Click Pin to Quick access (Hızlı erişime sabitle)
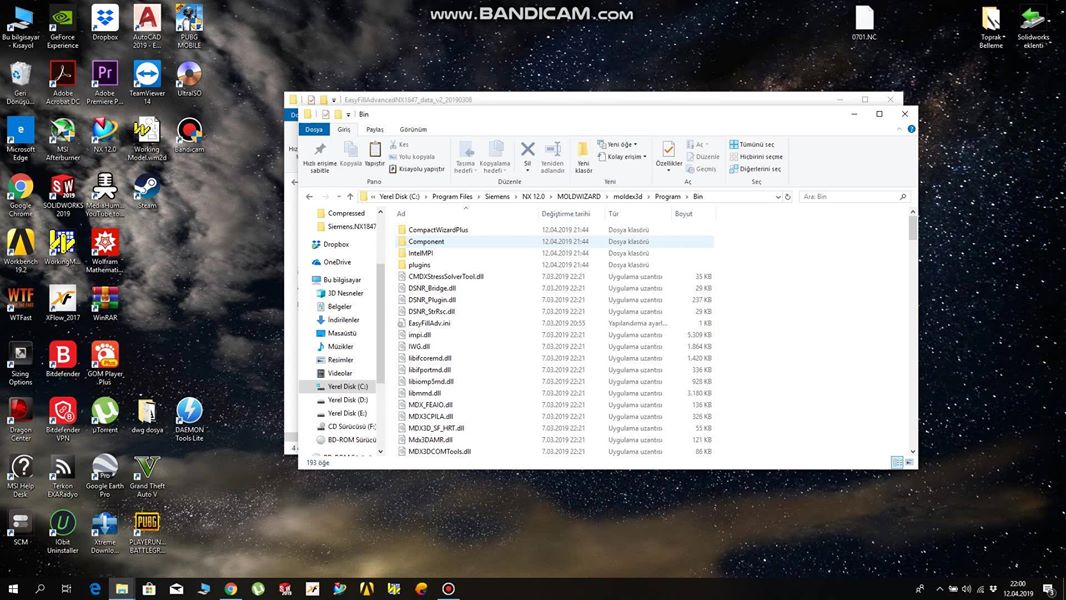The width and height of the screenshot is (1066, 600). (320, 158)
